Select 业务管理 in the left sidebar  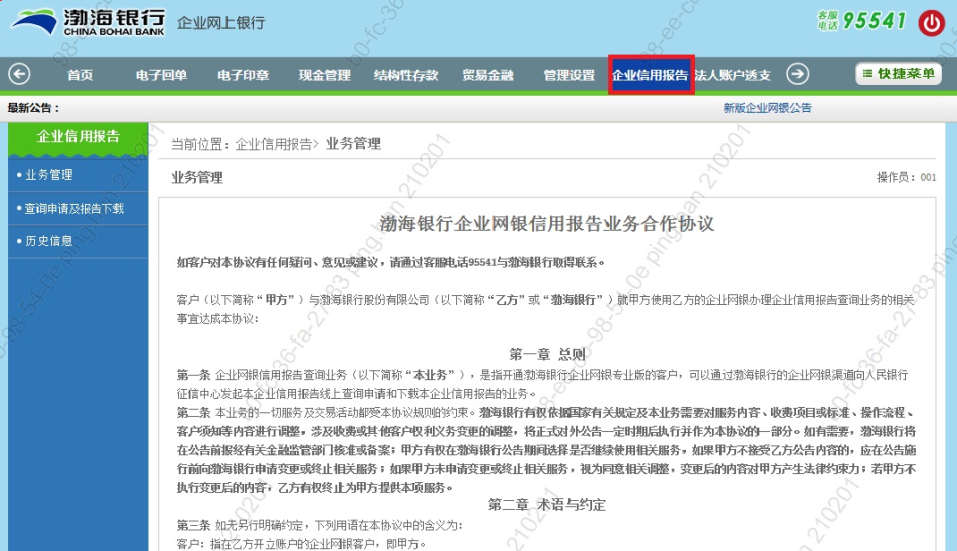[x=49, y=175]
